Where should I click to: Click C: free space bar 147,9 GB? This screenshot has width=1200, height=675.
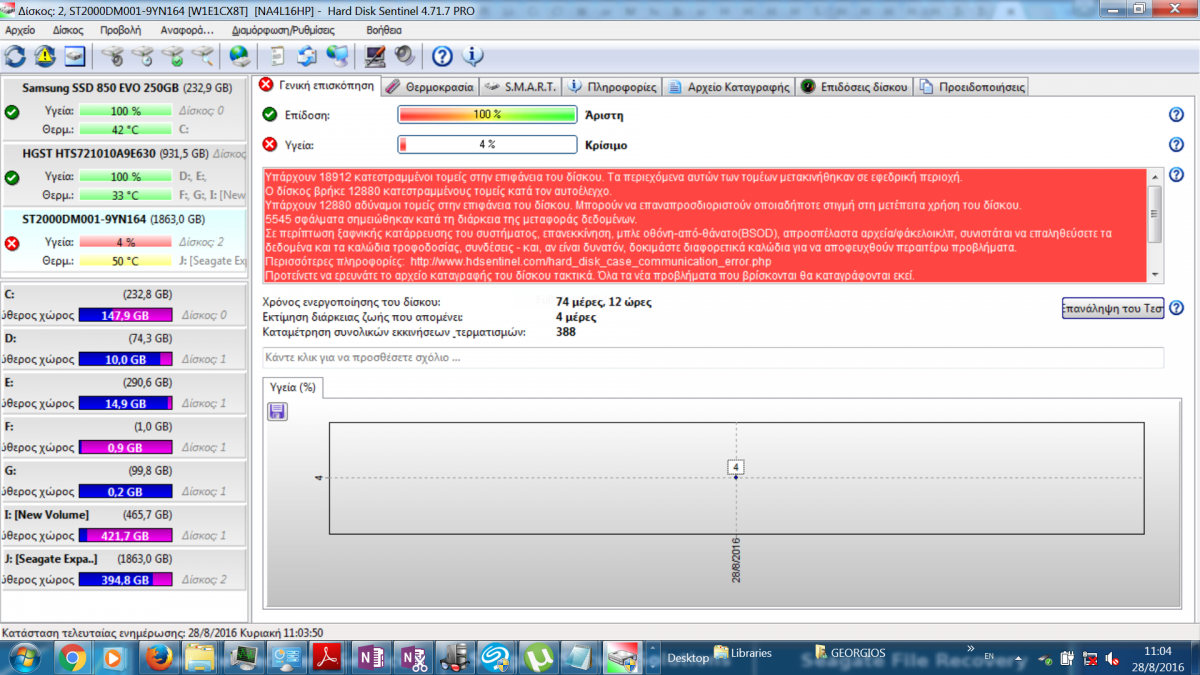point(125,316)
